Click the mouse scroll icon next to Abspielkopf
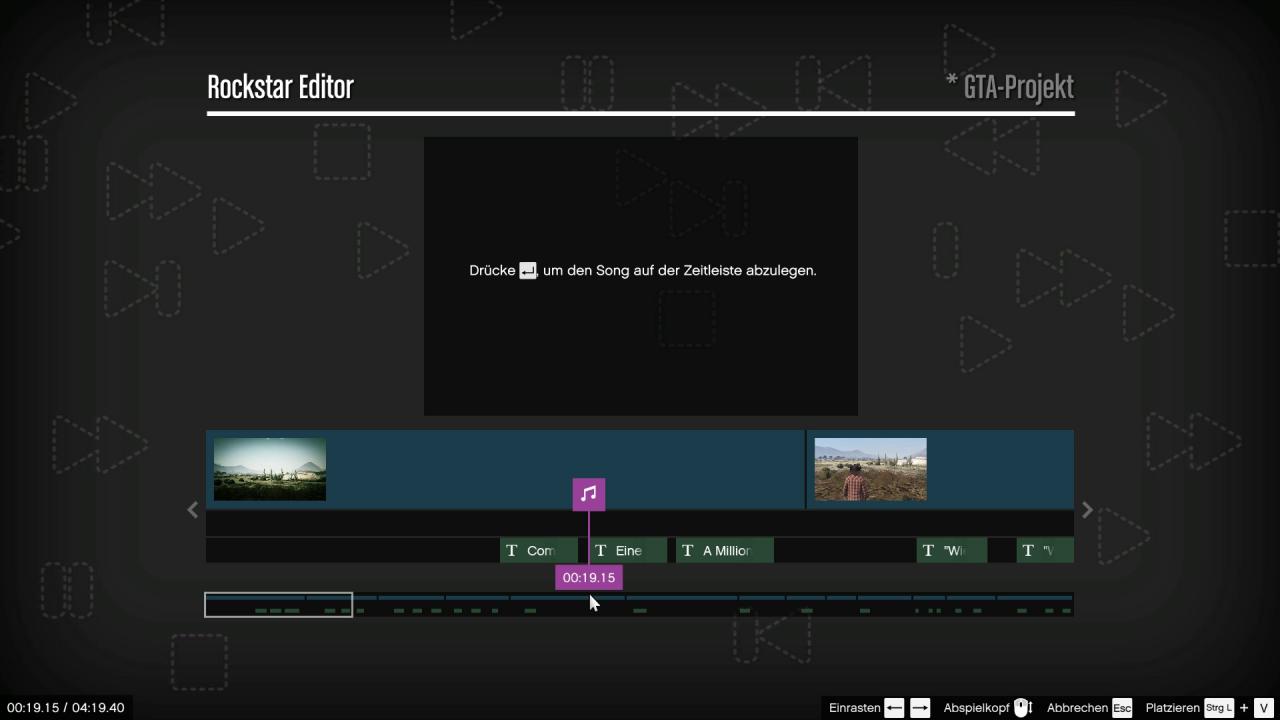1280x720 pixels. point(1022,708)
